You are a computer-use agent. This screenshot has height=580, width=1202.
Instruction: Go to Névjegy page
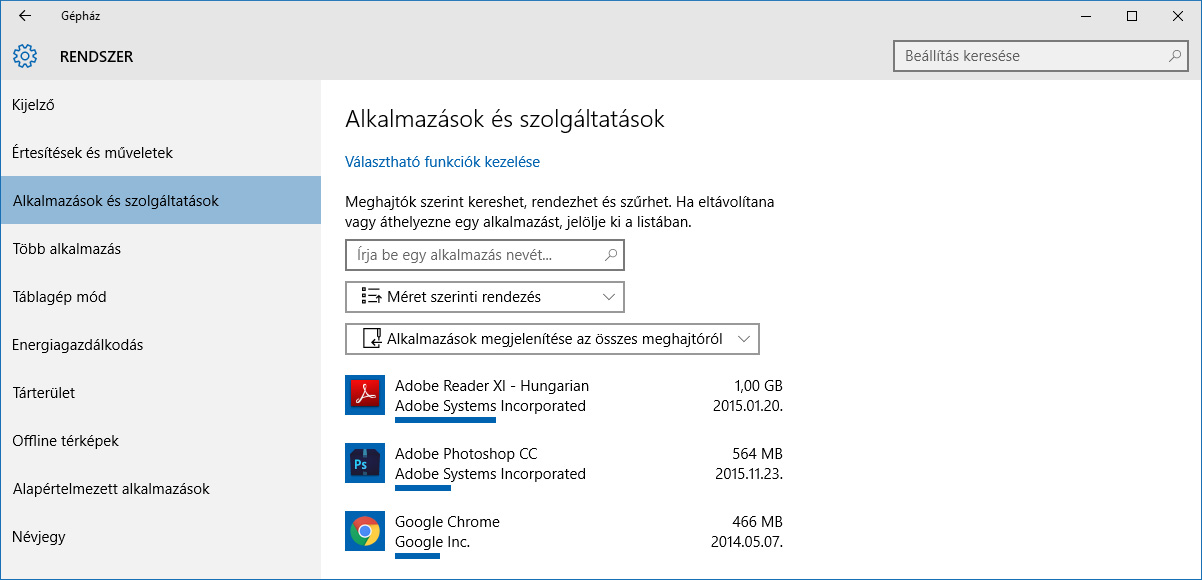[39, 537]
